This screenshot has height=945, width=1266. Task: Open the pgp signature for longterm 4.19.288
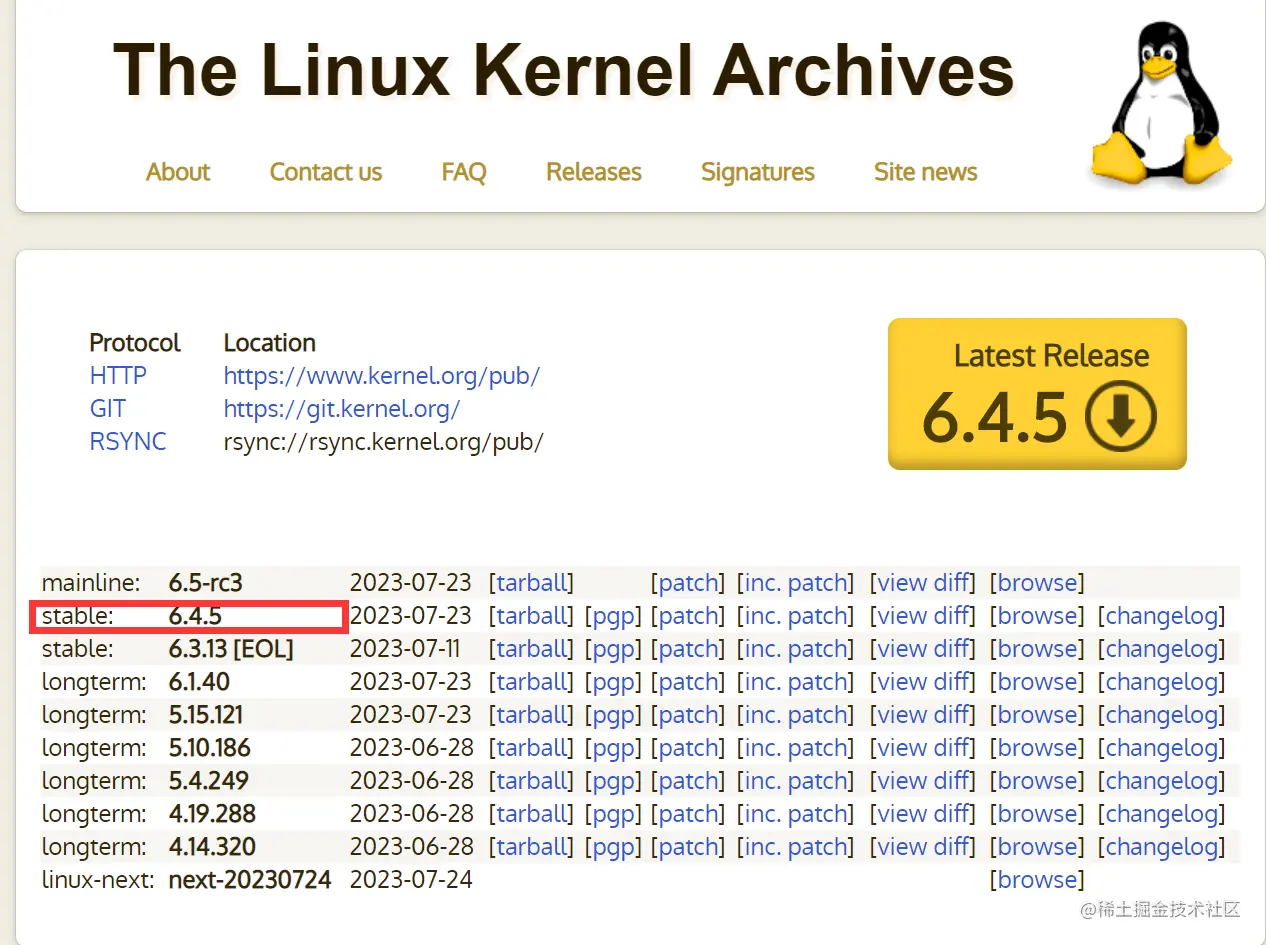(613, 815)
